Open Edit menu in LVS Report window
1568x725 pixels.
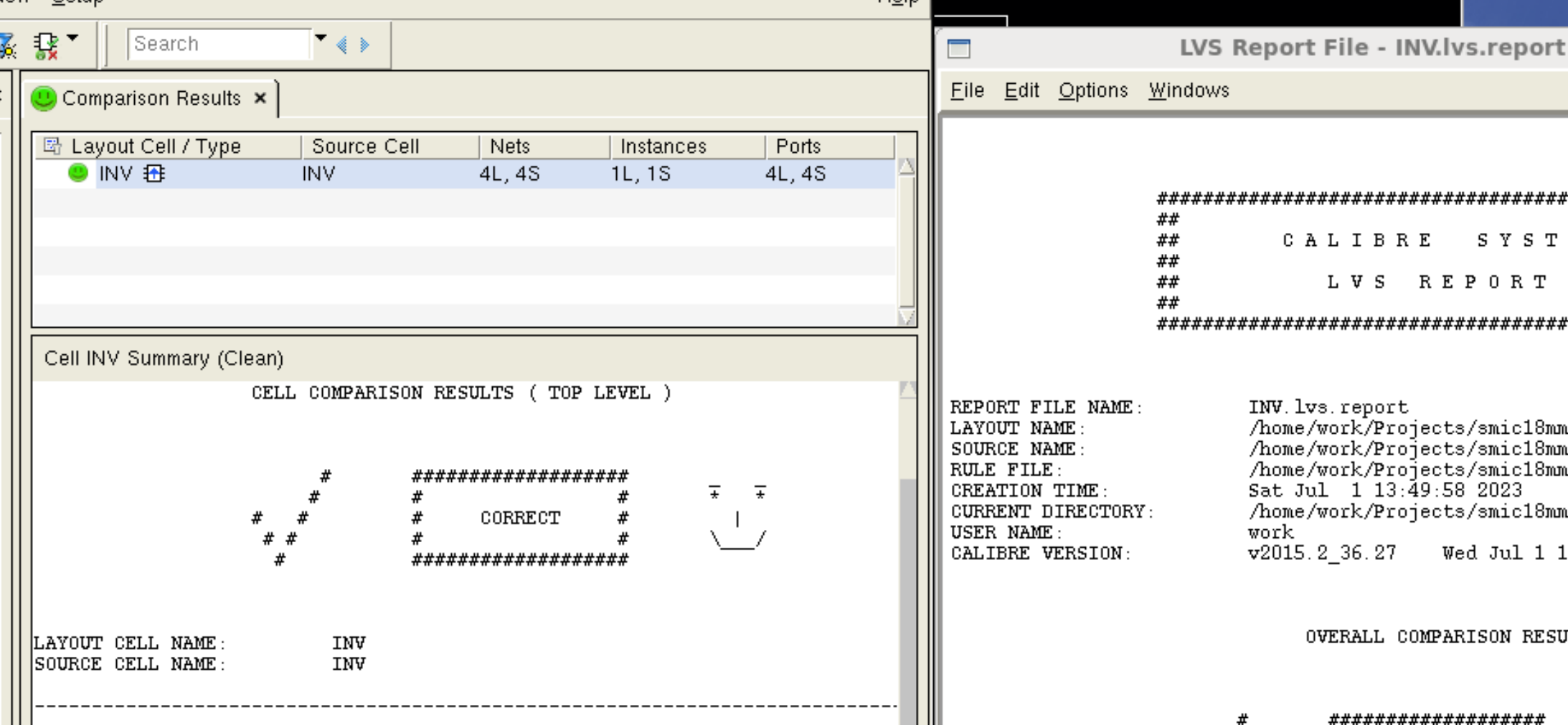click(x=1021, y=90)
